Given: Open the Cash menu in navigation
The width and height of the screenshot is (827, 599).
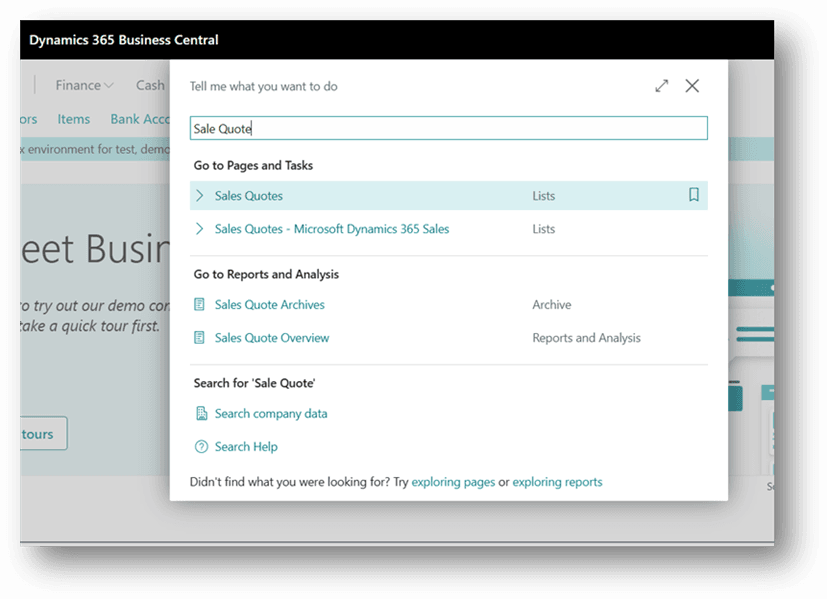Looking at the screenshot, I should click(150, 85).
